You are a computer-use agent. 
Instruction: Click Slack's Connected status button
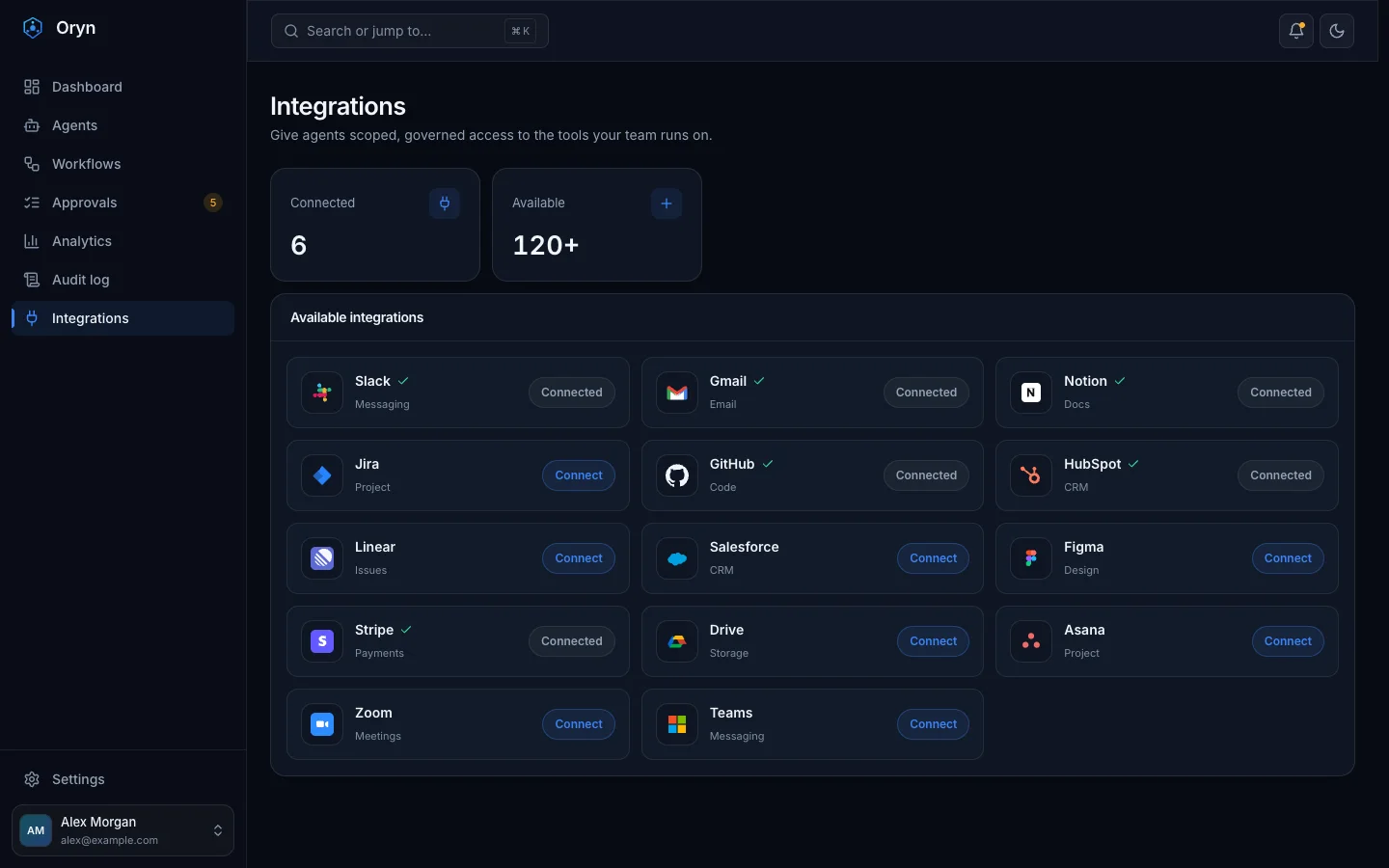tap(572, 393)
